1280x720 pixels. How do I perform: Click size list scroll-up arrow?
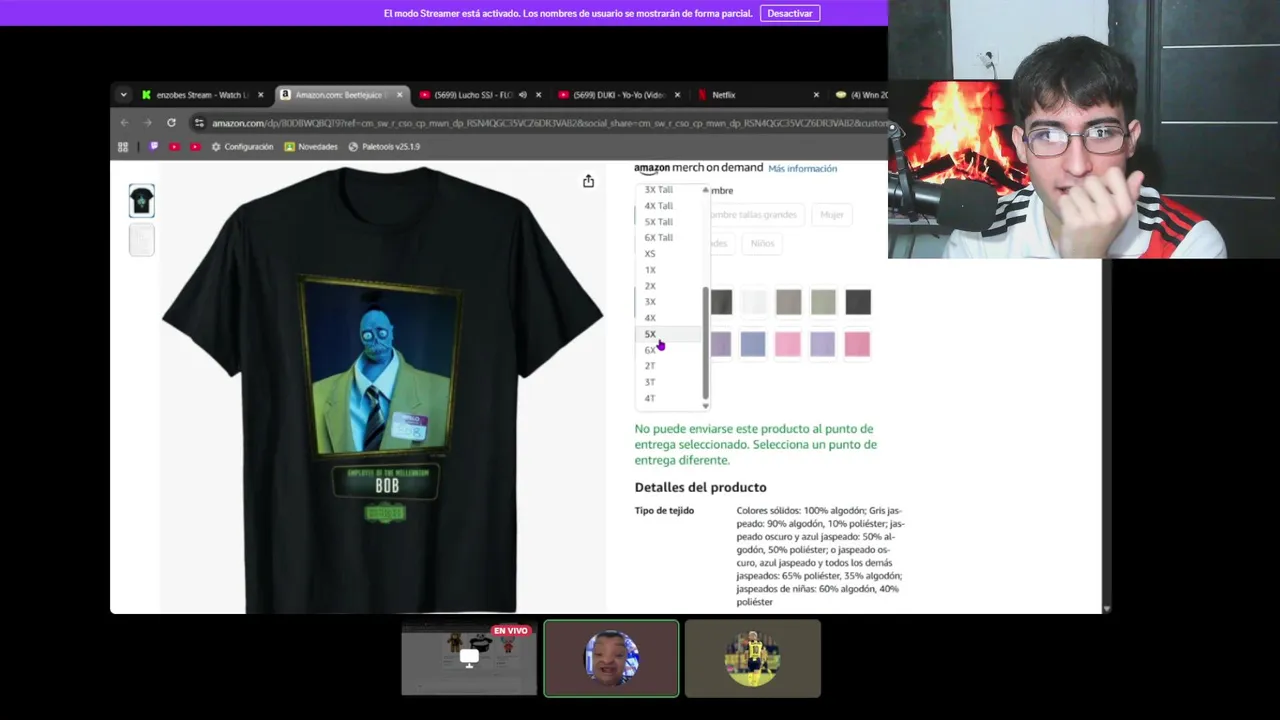pyautogui.click(x=705, y=190)
